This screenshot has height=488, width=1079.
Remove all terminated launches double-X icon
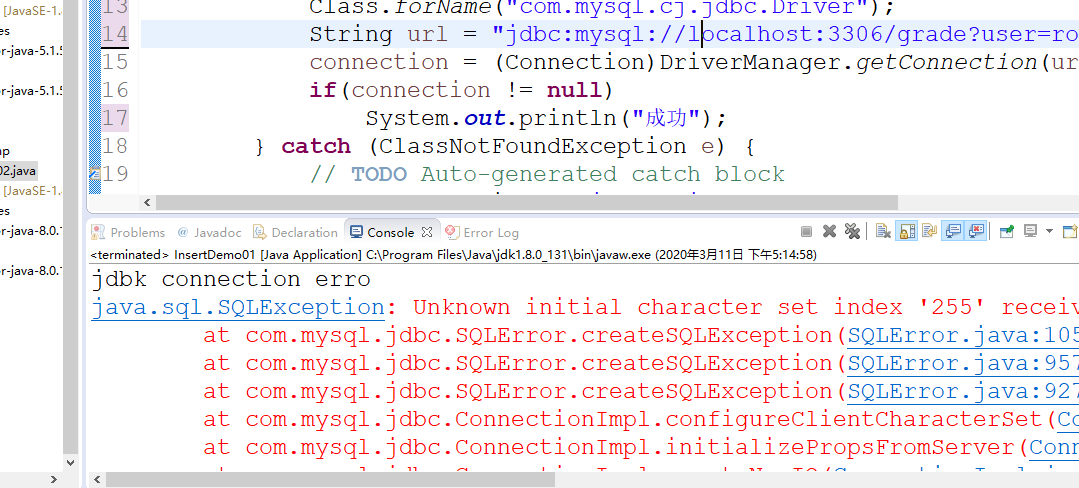click(853, 231)
